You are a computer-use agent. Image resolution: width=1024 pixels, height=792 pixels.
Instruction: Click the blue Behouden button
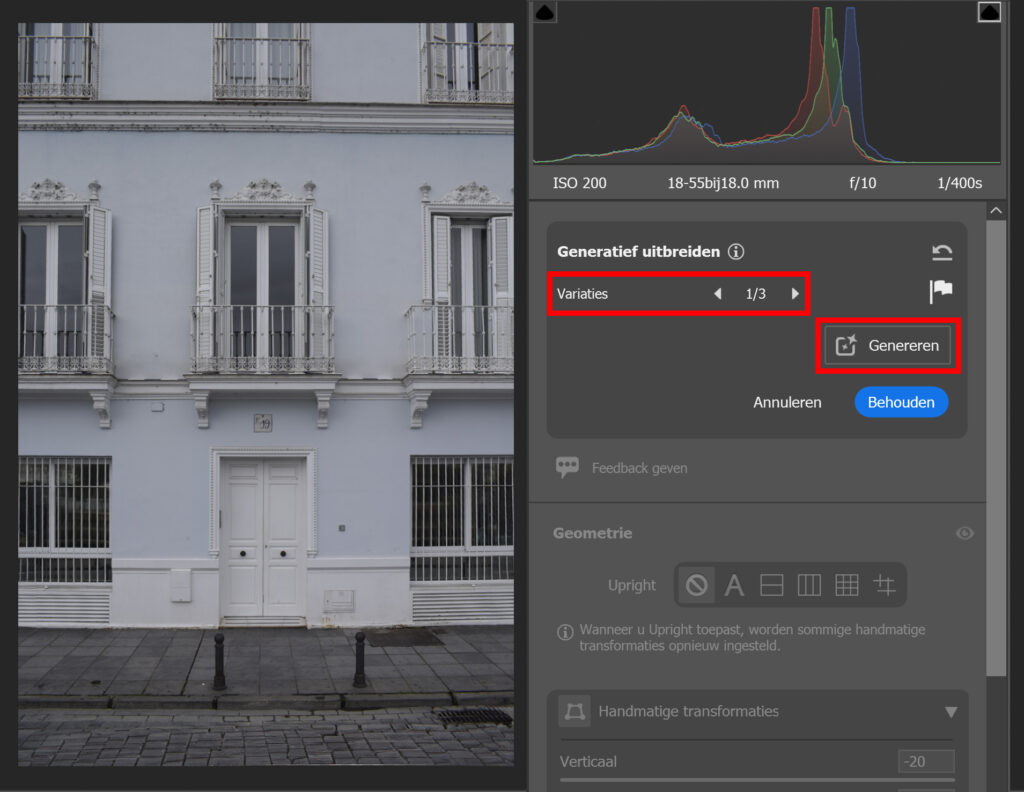[x=901, y=402]
